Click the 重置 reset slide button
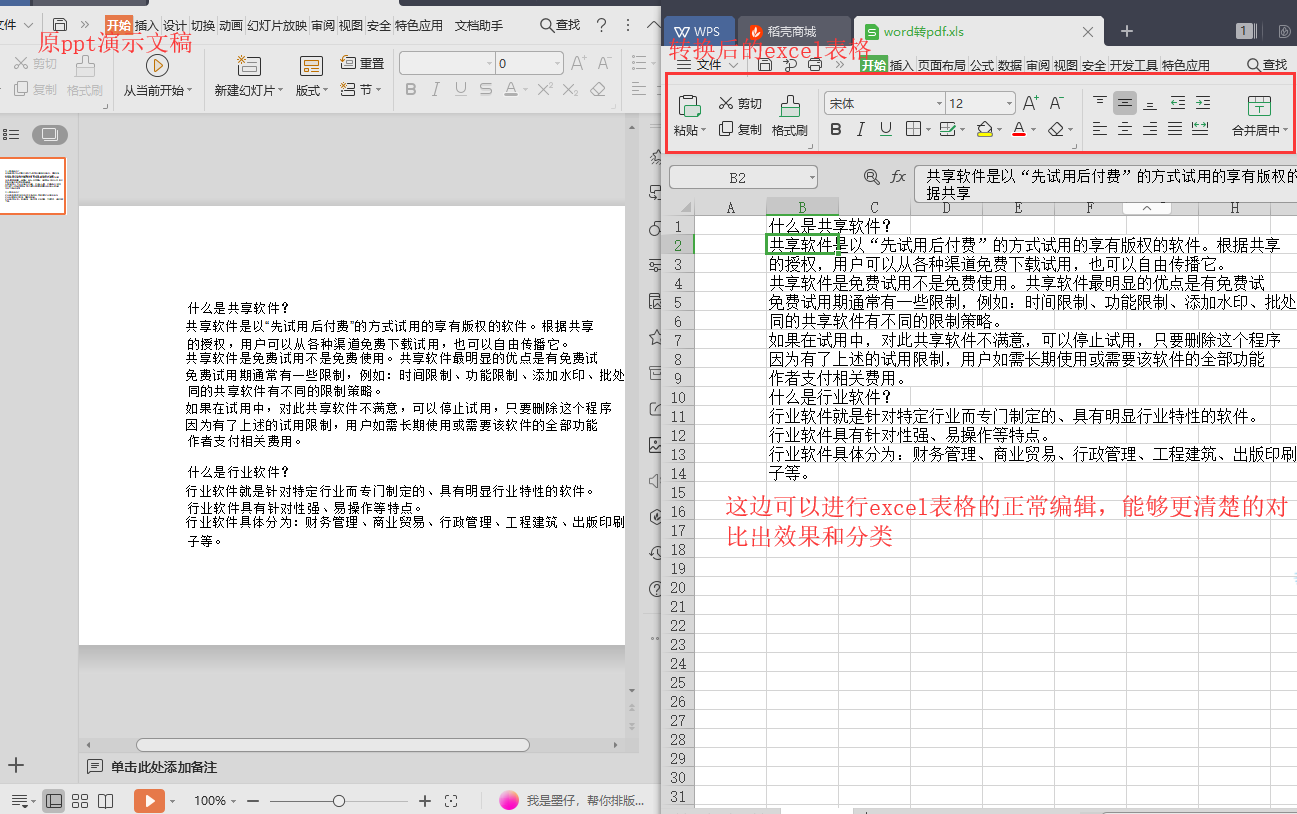 pos(363,63)
